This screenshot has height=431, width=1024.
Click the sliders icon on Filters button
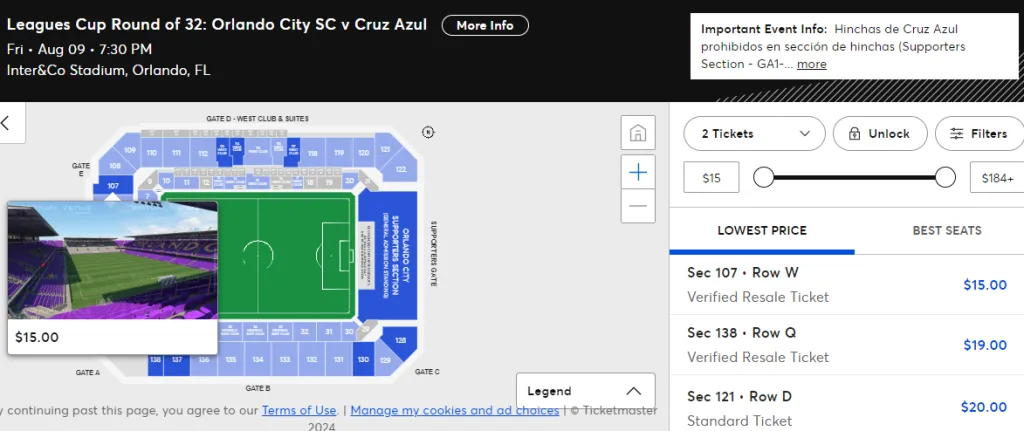[x=956, y=134]
